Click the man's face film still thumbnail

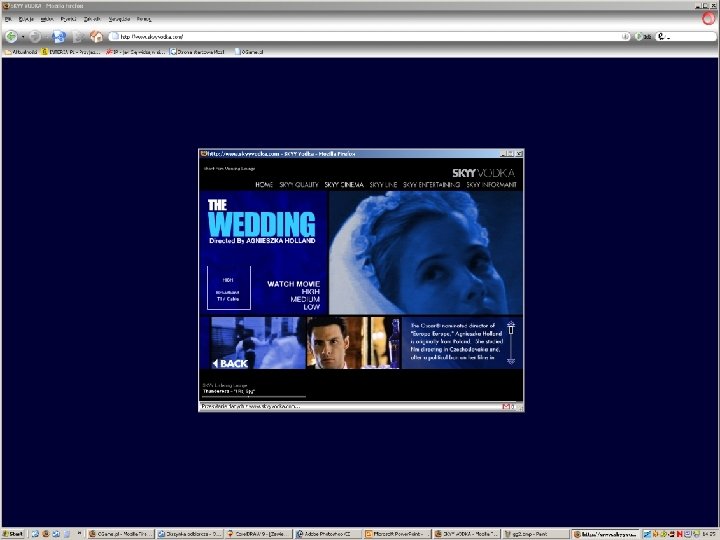(x=353, y=343)
